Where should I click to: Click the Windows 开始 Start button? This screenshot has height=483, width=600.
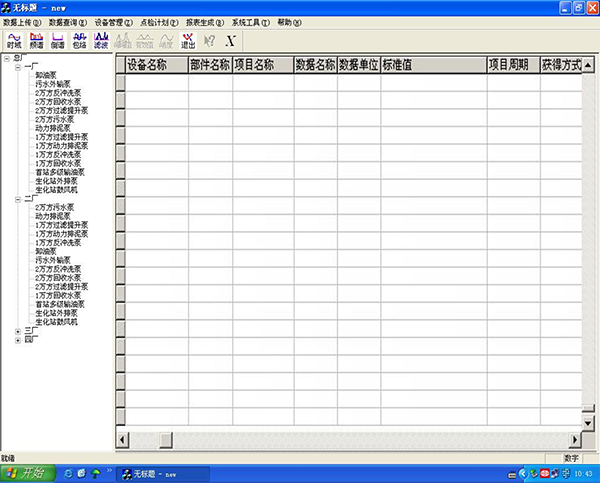(x=26, y=473)
